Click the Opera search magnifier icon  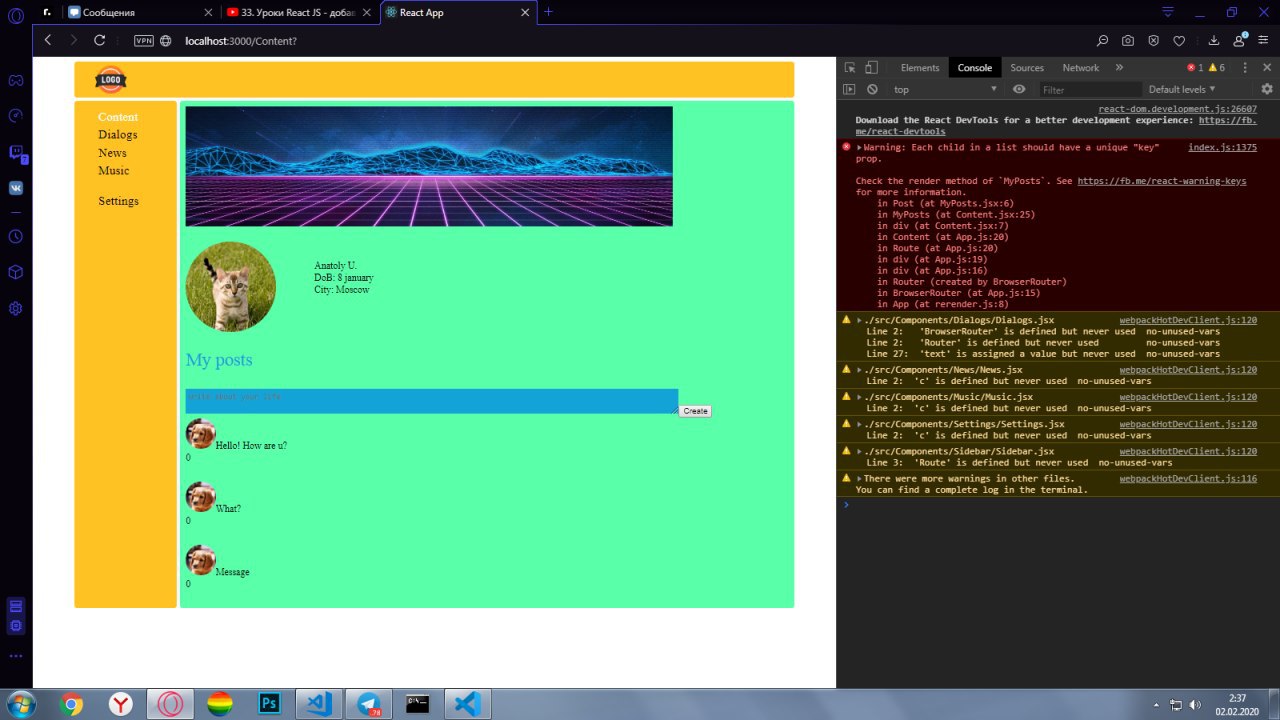(x=1102, y=41)
